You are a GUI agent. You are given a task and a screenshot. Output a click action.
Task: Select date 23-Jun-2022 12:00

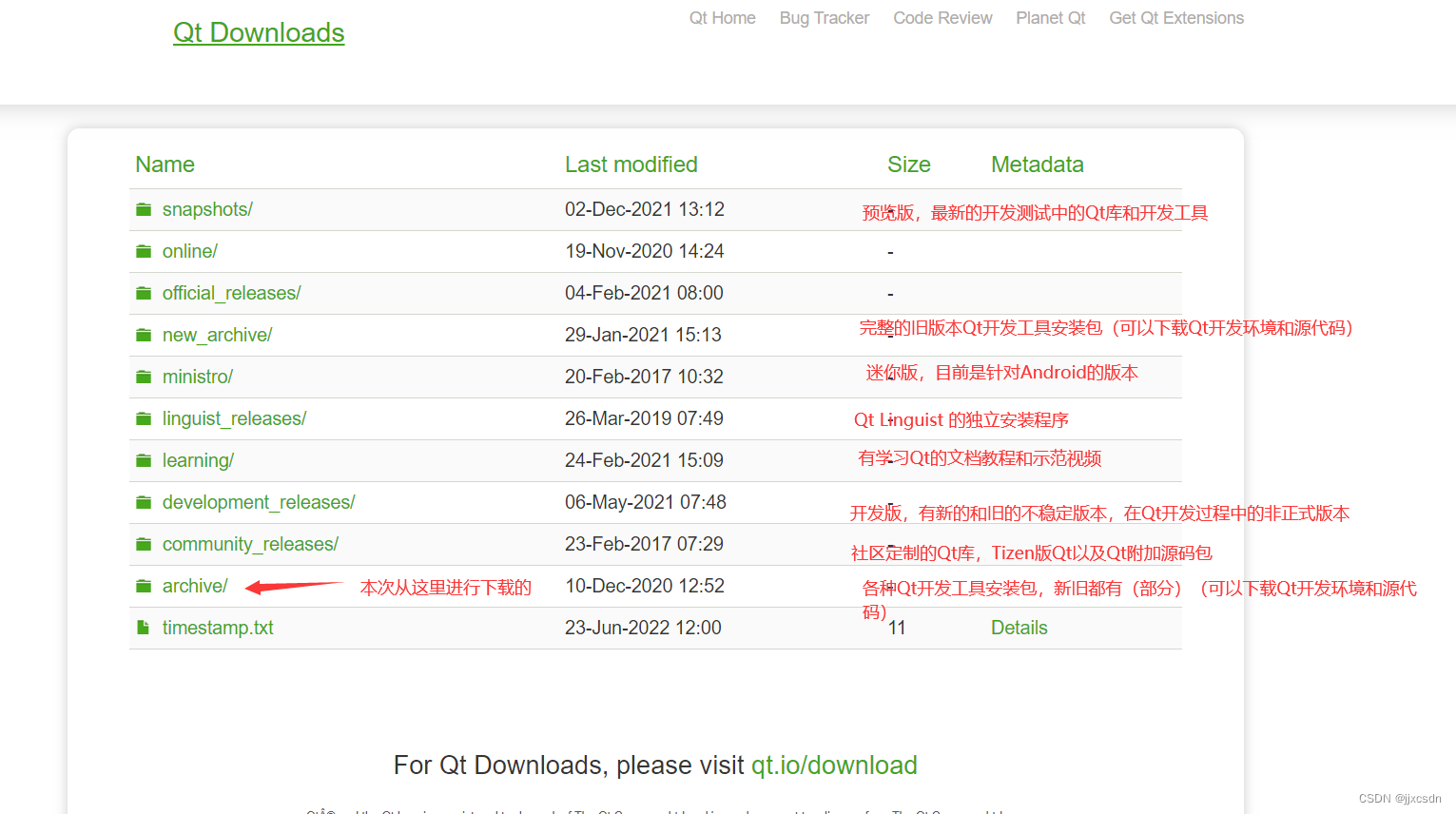coord(643,628)
